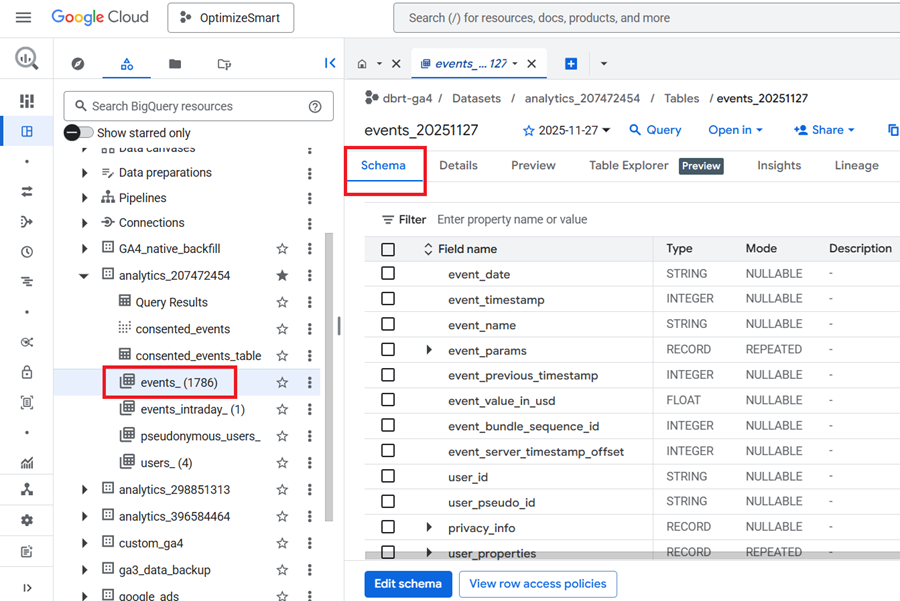Image resolution: width=900 pixels, height=601 pixels.
Task: Click the Search BigQuery resources field
Action: (180, 105)
